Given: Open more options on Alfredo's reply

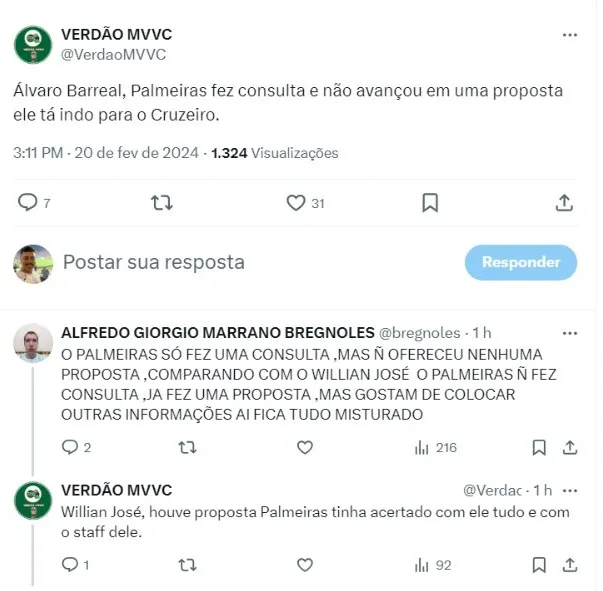Looking at the screenshot, I should 570,333.
